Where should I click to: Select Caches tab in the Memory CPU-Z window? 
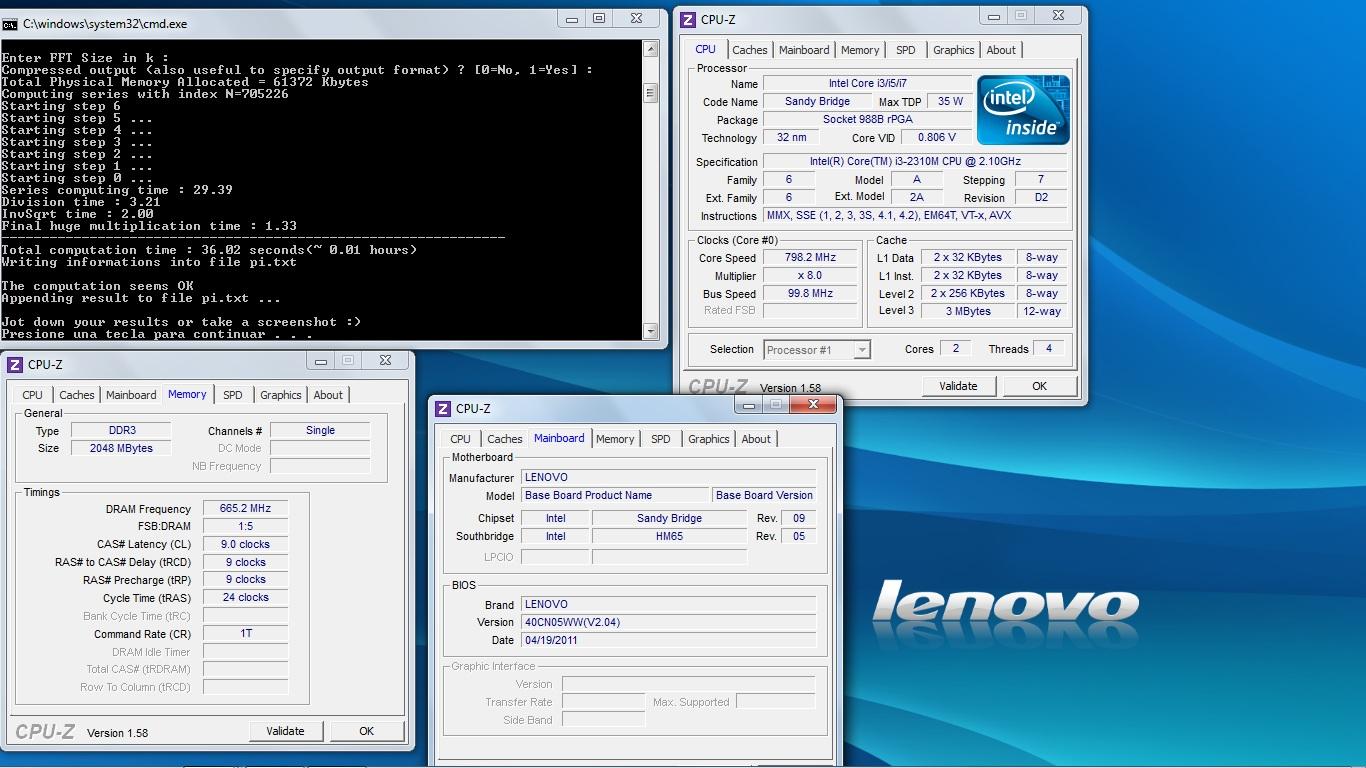[76, 395]
